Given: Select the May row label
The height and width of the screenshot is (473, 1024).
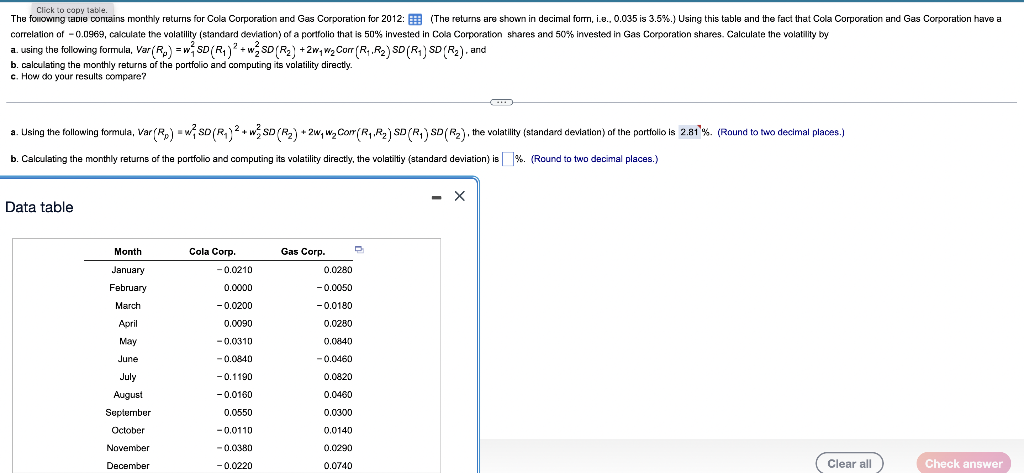Looking at the screenshot, I should click(x=128, y=341).
